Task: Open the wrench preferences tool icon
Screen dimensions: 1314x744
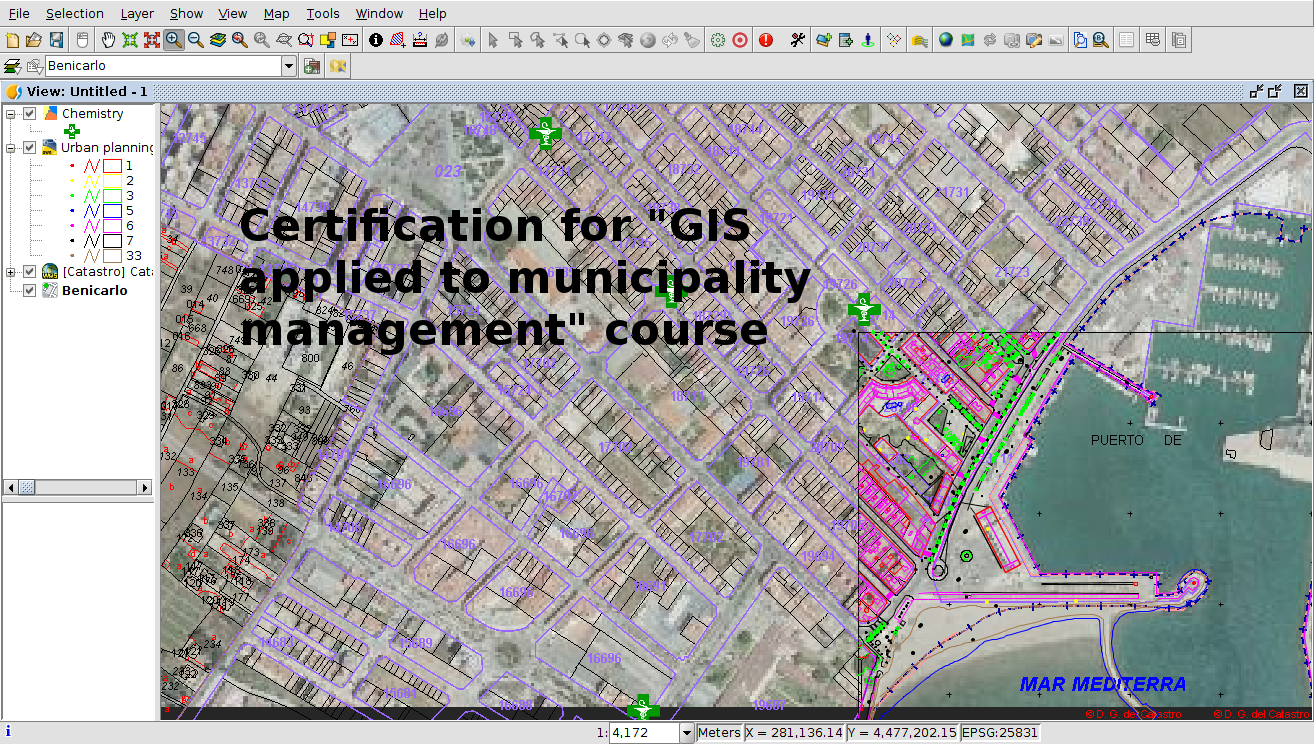Action: [798, 40]
